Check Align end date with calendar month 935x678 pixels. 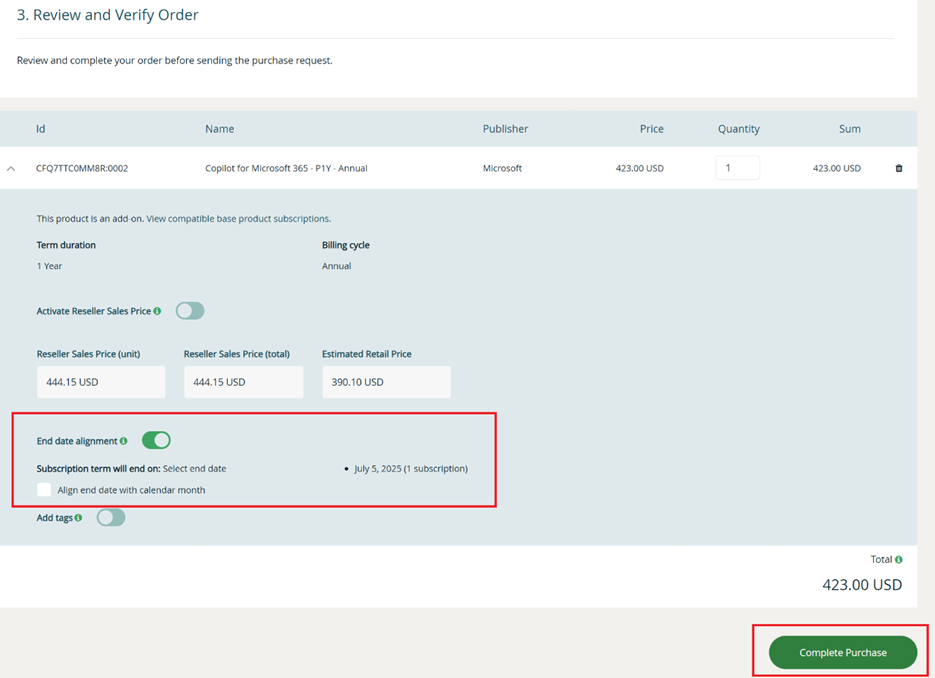(x=44, y=490)
